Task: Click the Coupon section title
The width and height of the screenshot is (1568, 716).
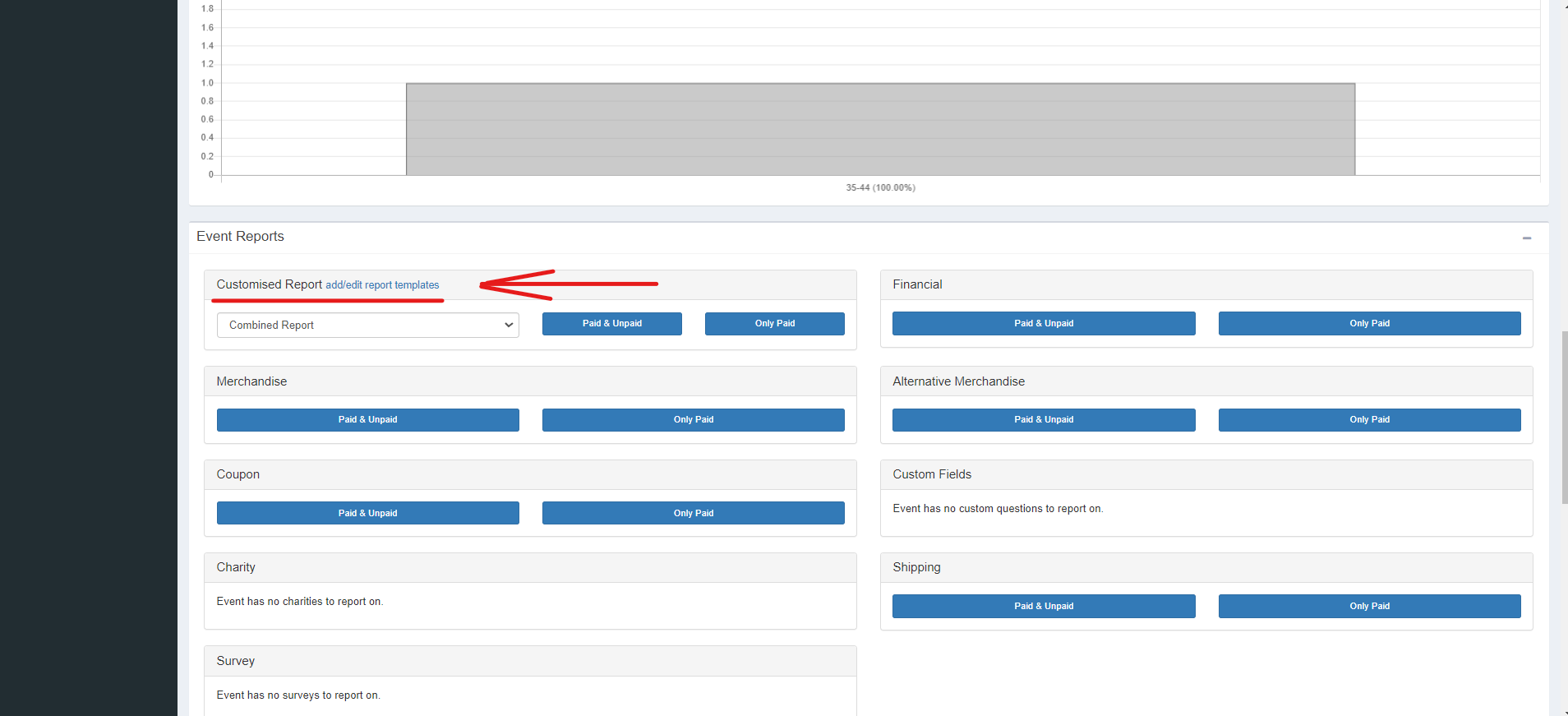Action: click(x=238, y=474)
